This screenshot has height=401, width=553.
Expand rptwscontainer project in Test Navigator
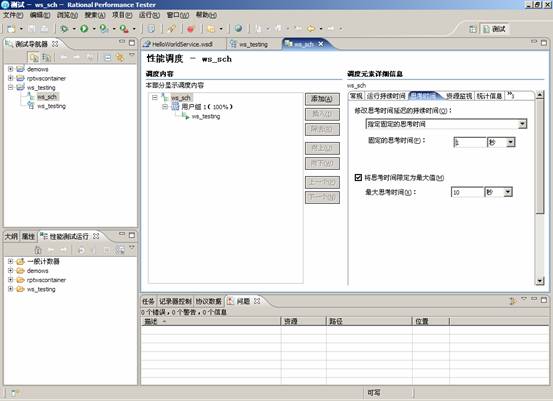click(x=11, y=78)
